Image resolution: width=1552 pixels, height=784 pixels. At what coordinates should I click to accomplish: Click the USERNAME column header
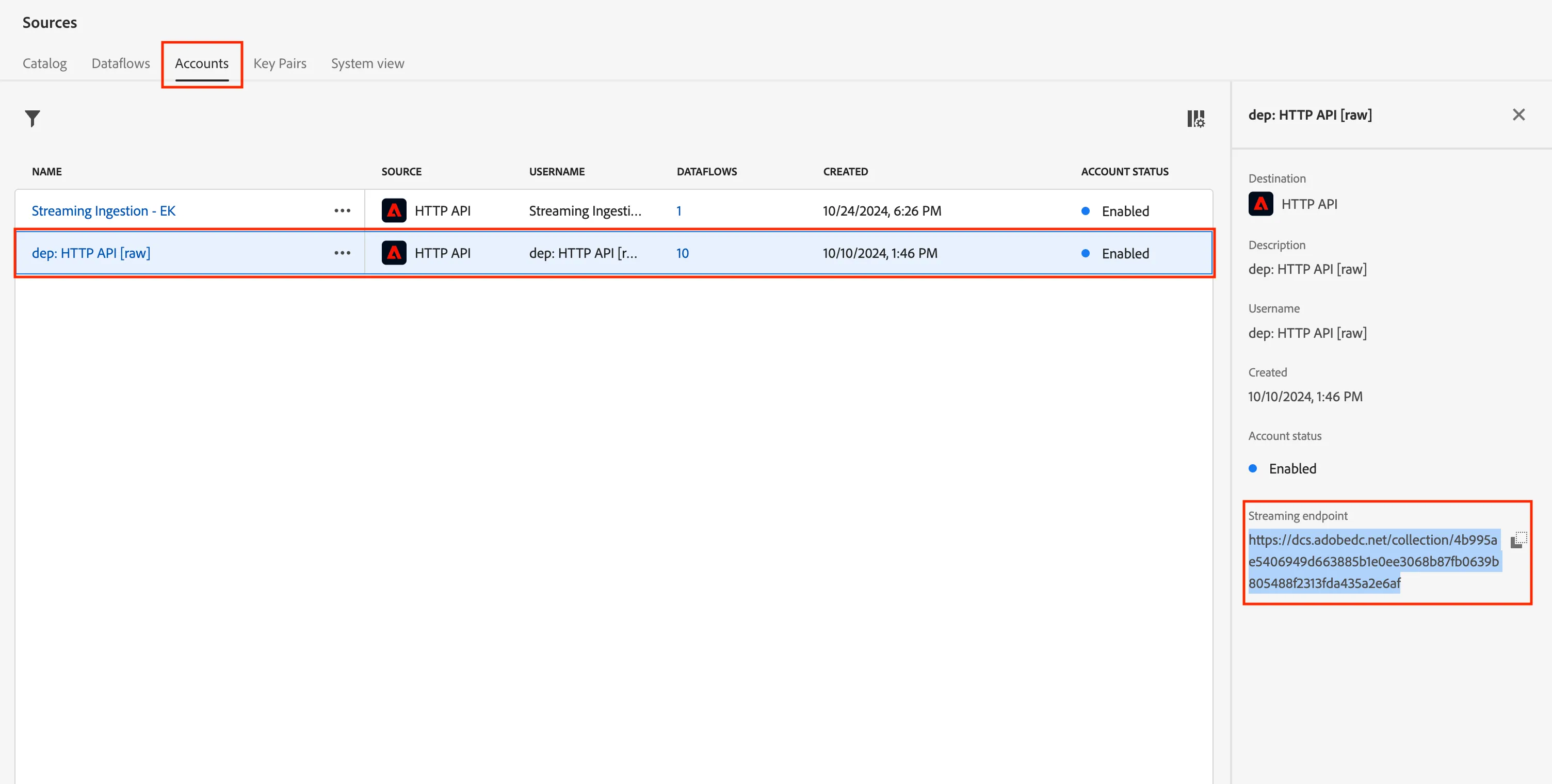(557, 172)
